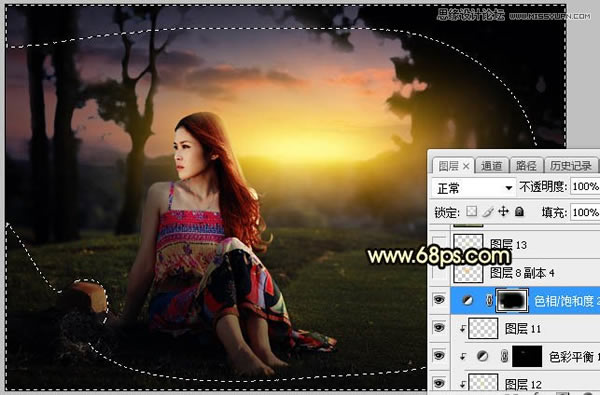The height and width of the screenshot is (395, 600).
Task: Click the mask link chain on 色相/饱和度 layer
Action: 489,301
